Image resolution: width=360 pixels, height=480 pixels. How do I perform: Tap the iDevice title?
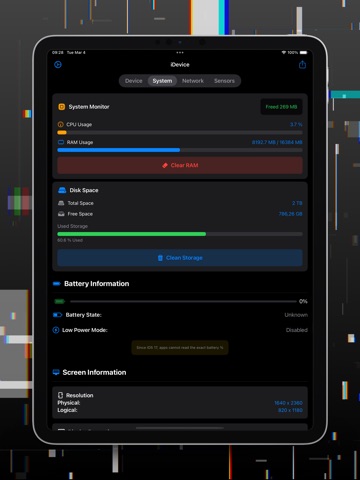(x=180, y=65)
